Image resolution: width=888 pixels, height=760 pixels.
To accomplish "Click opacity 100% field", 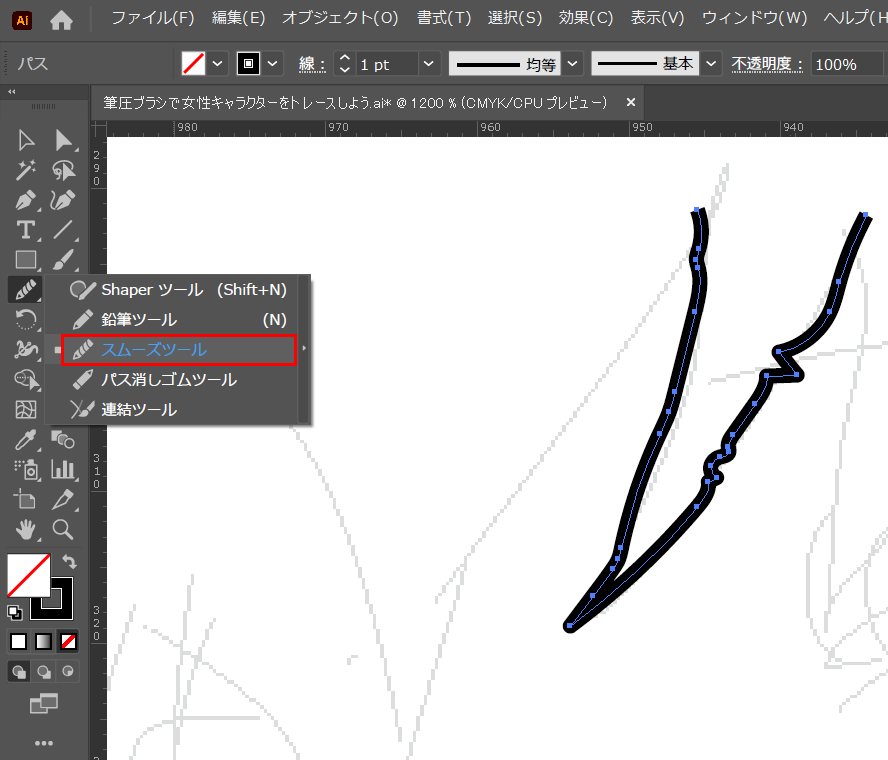I will (847, 64).
